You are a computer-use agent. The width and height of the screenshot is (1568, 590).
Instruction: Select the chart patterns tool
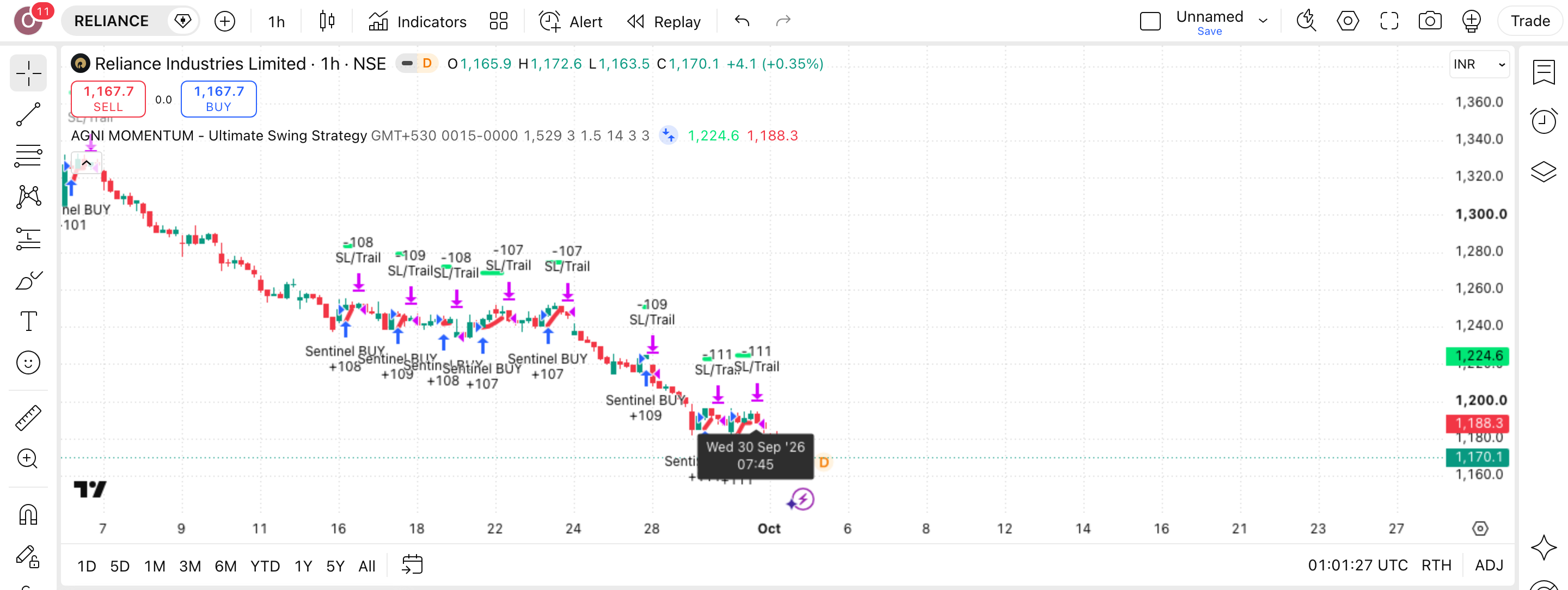pos(28,197)
